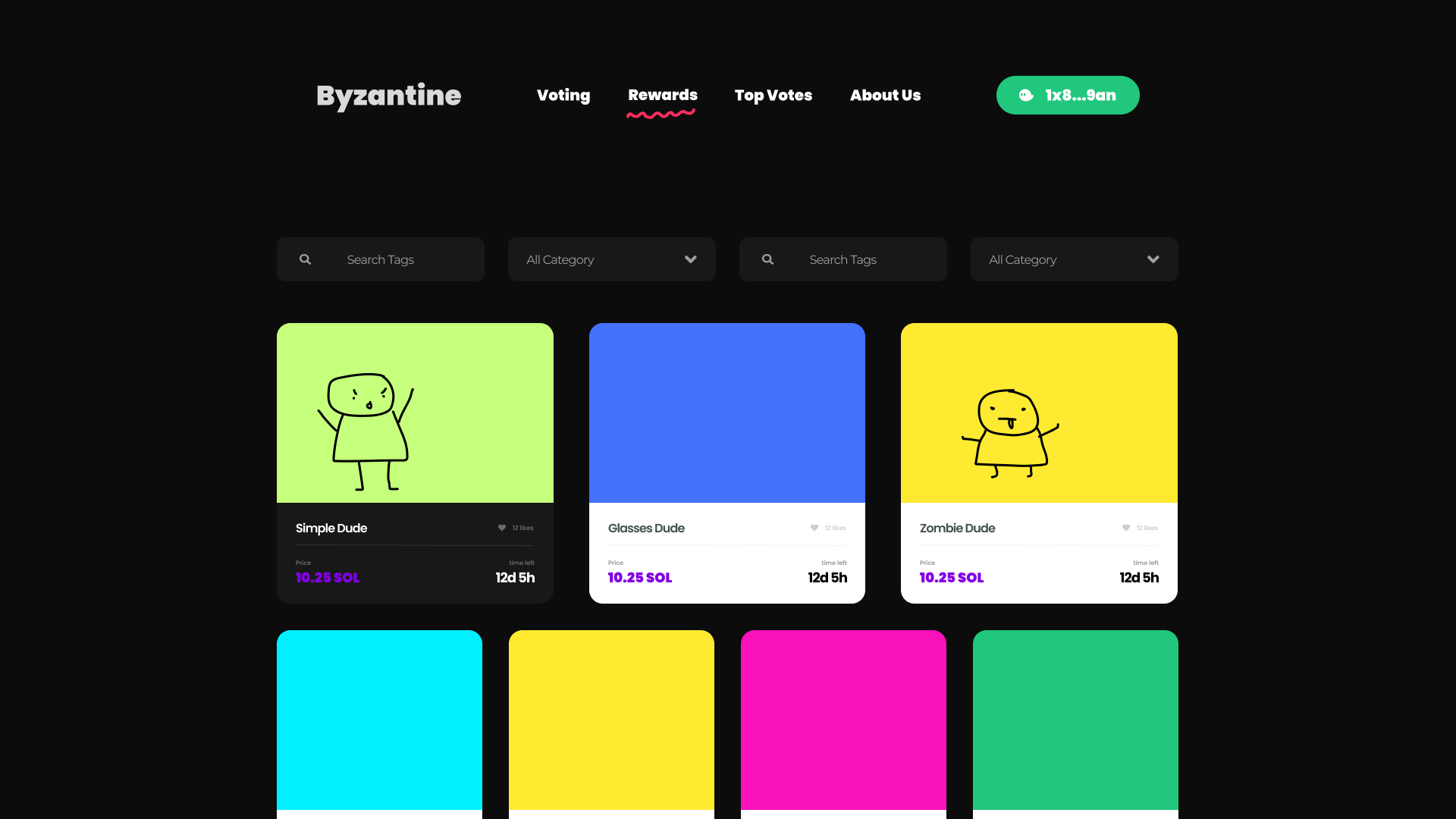1456x819 pixels.
Task: Click the second search magnifier icon
Action: [x=767, y=259]
